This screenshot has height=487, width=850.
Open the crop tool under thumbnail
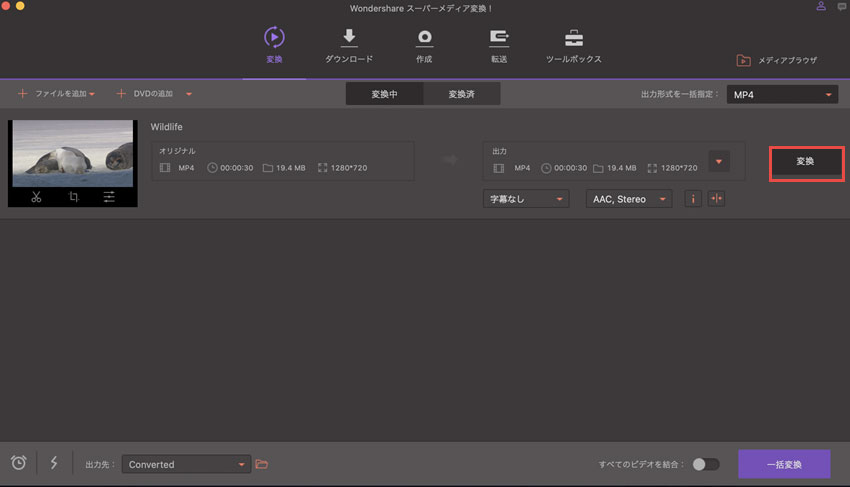(x=73, y=197)
